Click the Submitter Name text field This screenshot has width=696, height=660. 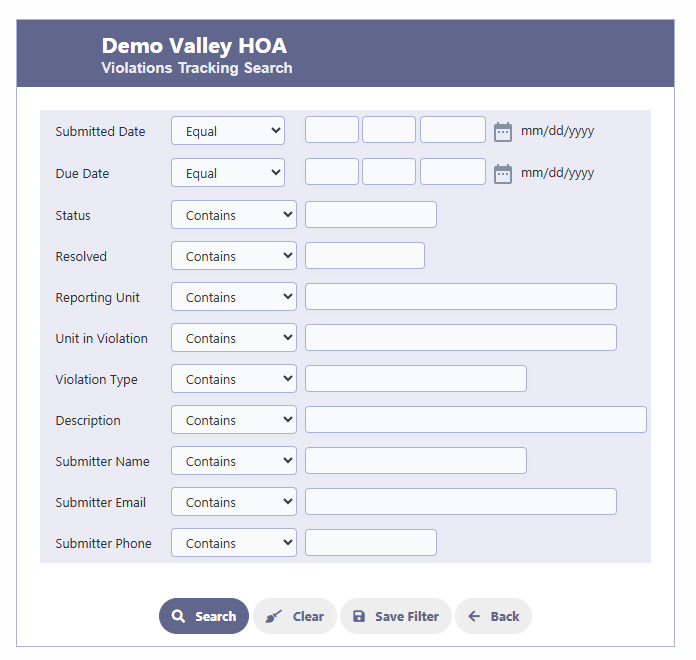pos(416,460)
